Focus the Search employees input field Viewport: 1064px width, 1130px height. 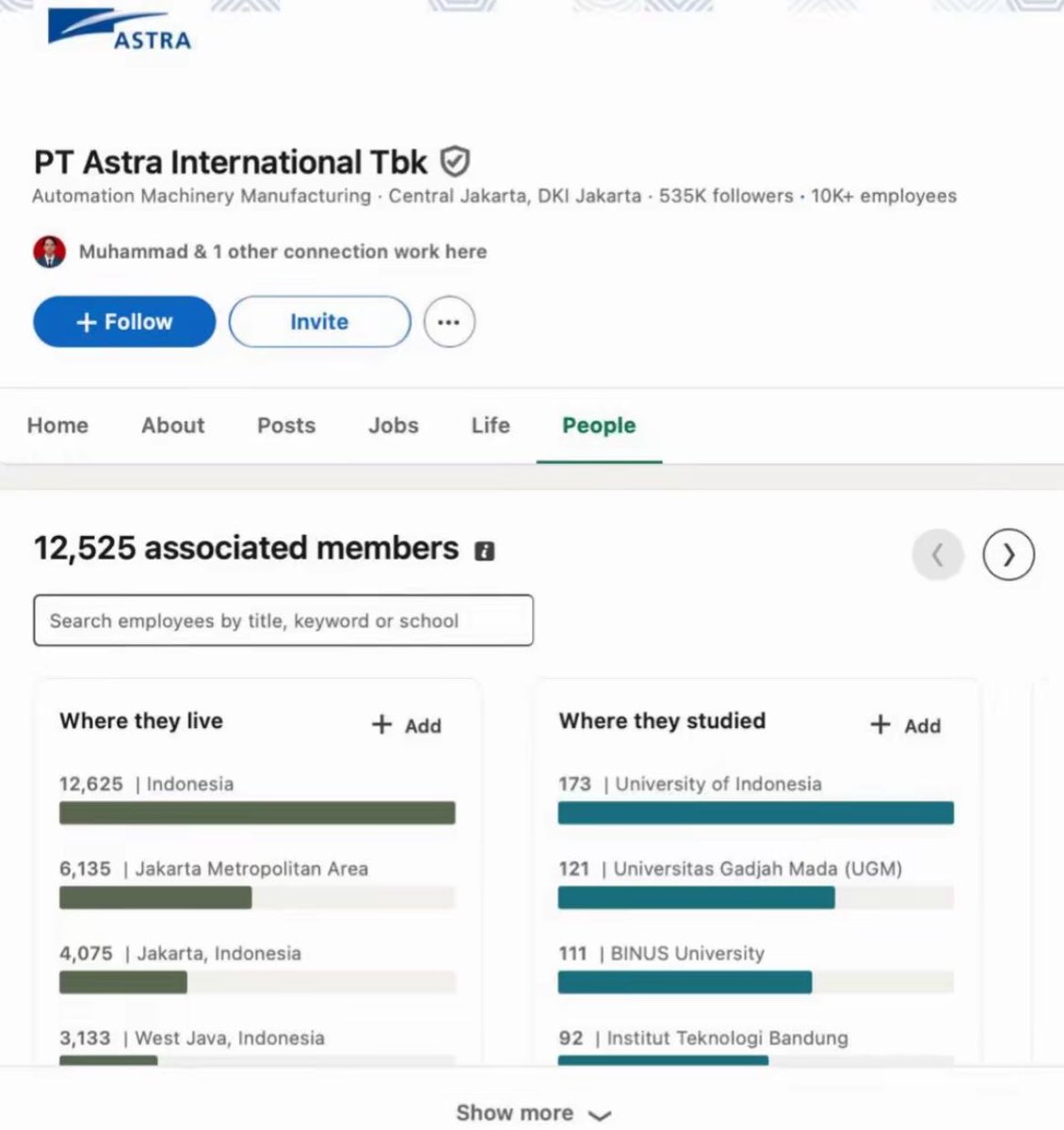283,621
